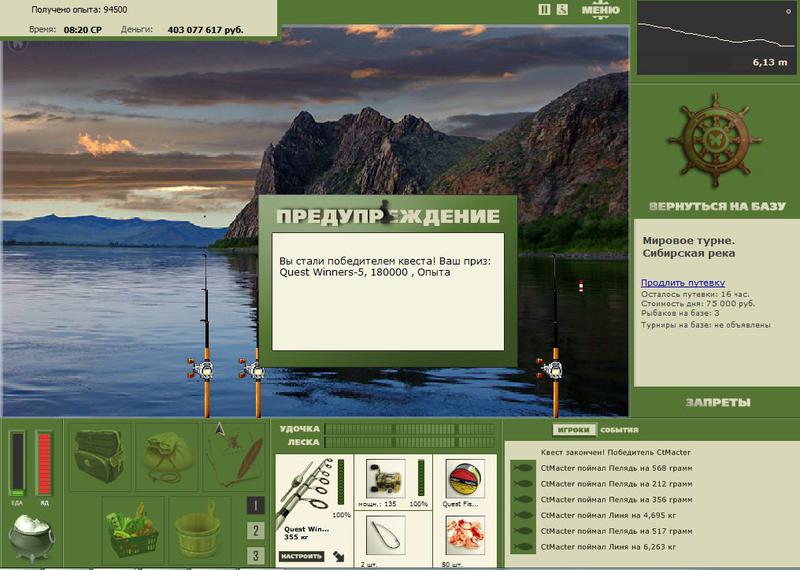
Task: Click the УДОЧКА tension bar
Action: tap(410, 429)
